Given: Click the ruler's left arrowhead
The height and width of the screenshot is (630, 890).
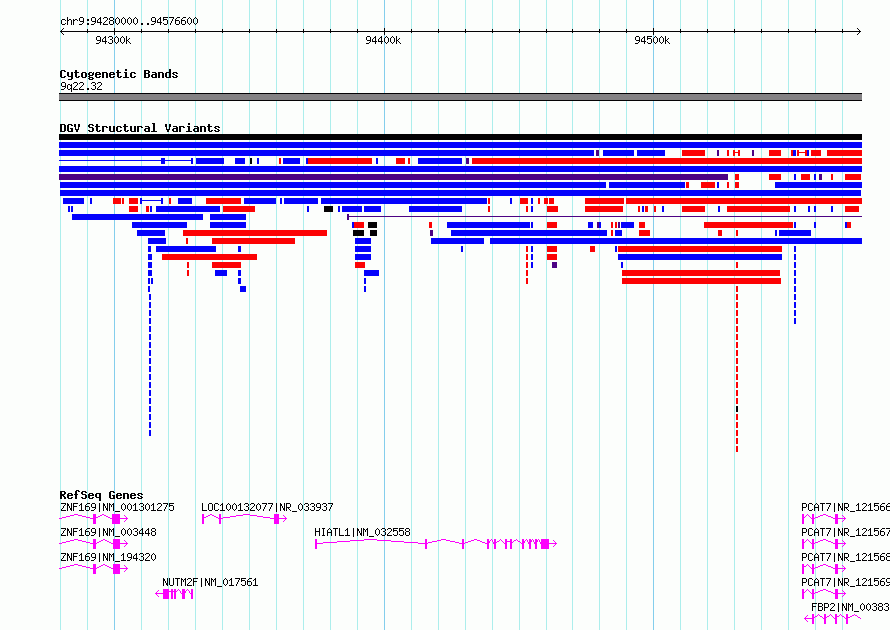Looking at the screenshot, I should (62, 31).
